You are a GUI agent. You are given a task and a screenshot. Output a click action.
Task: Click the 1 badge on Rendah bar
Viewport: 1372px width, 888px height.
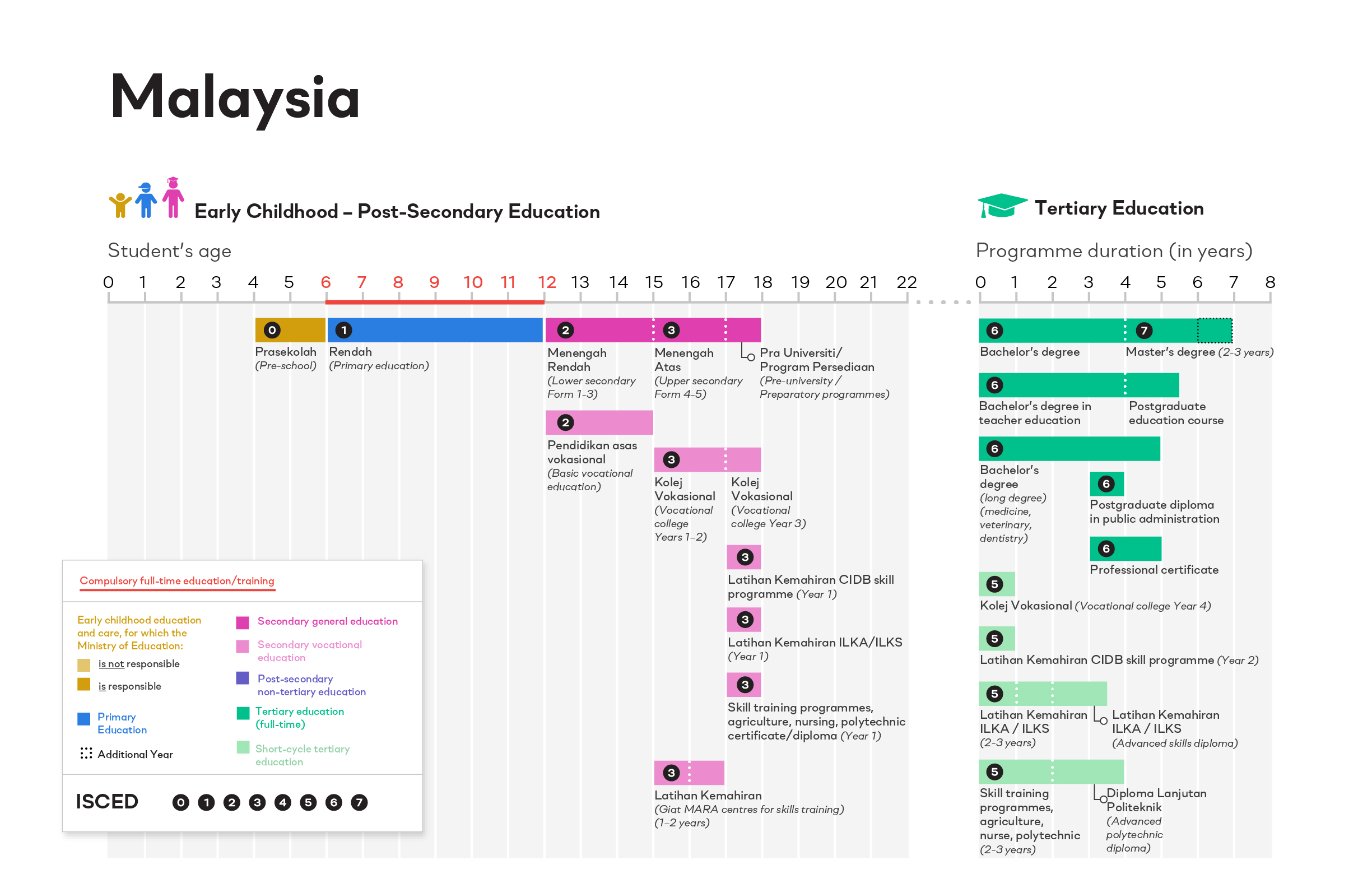point(344,330)
